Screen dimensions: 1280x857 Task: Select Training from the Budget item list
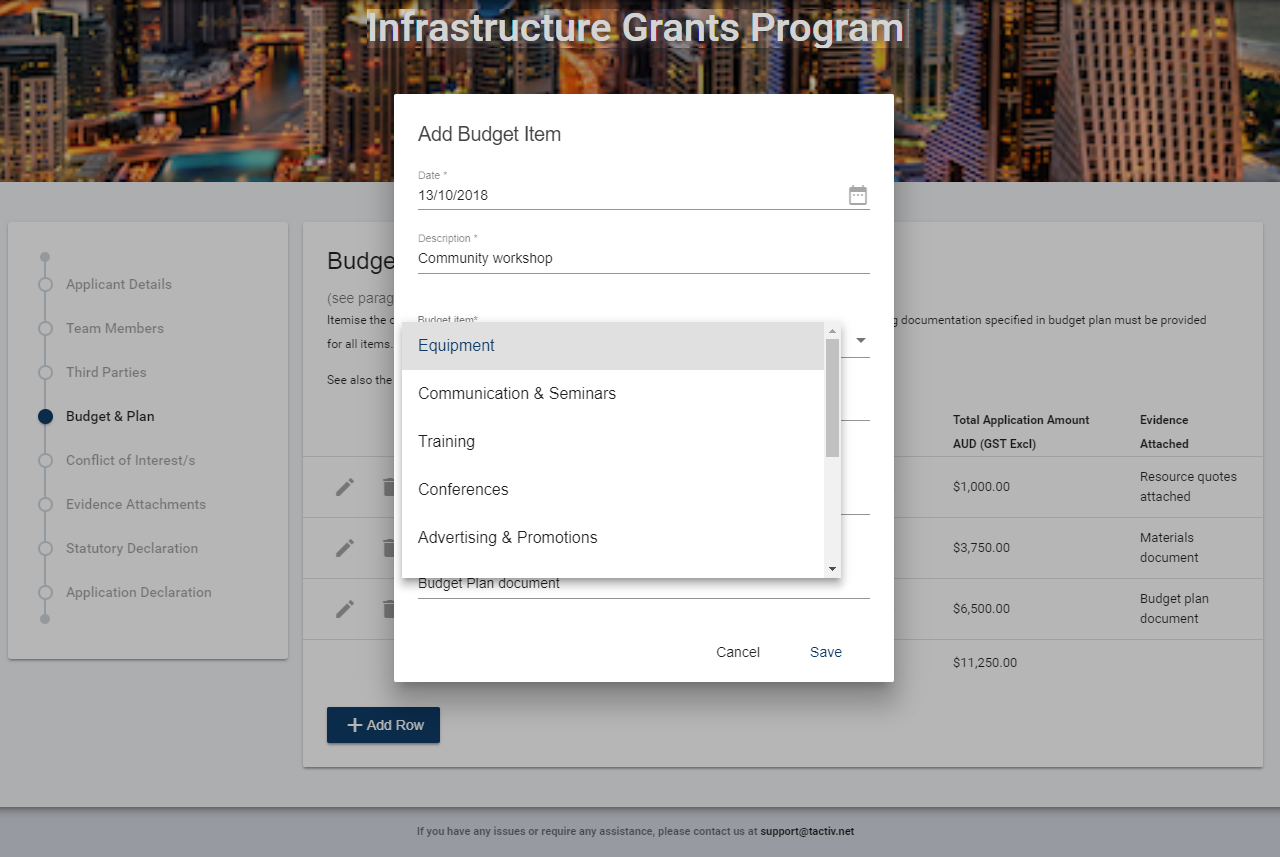click(446, 441)
